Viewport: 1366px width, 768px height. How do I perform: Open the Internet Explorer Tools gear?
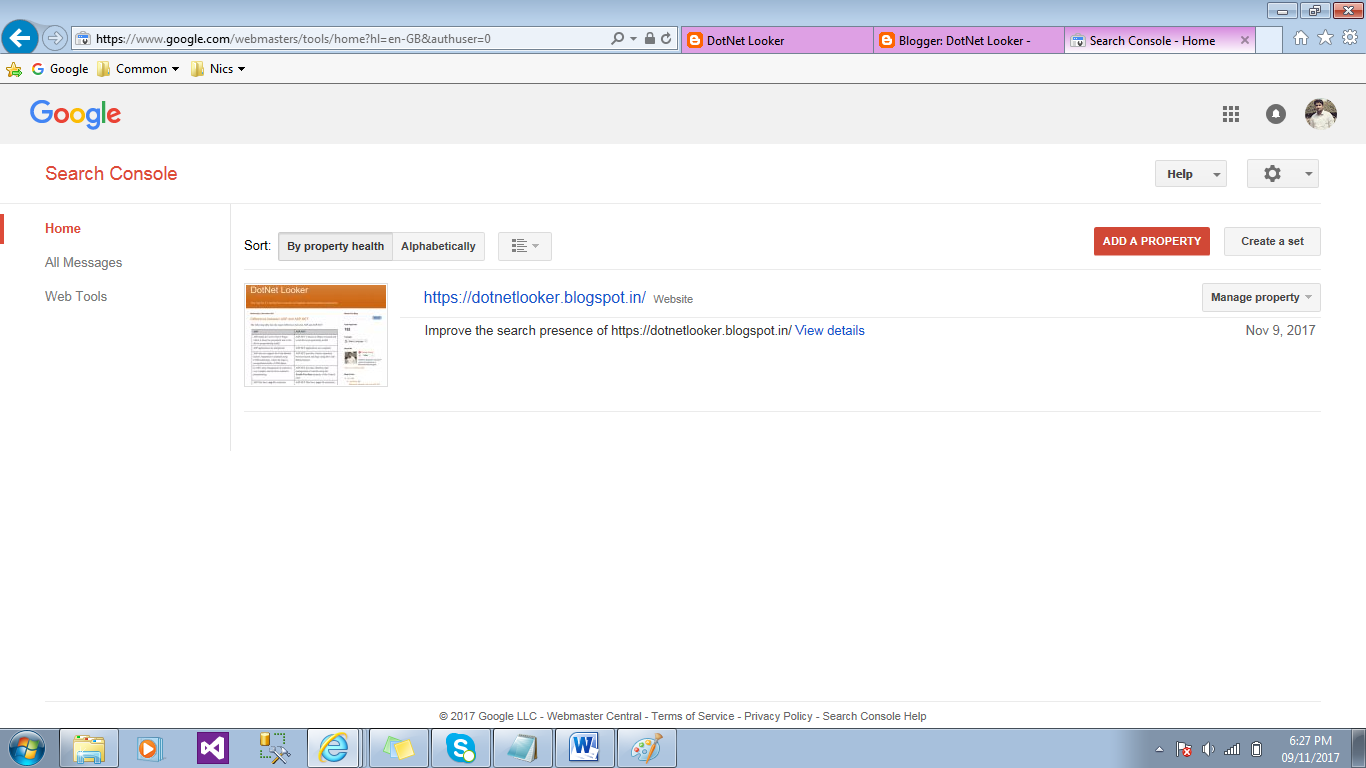(x=1350, y=38)
